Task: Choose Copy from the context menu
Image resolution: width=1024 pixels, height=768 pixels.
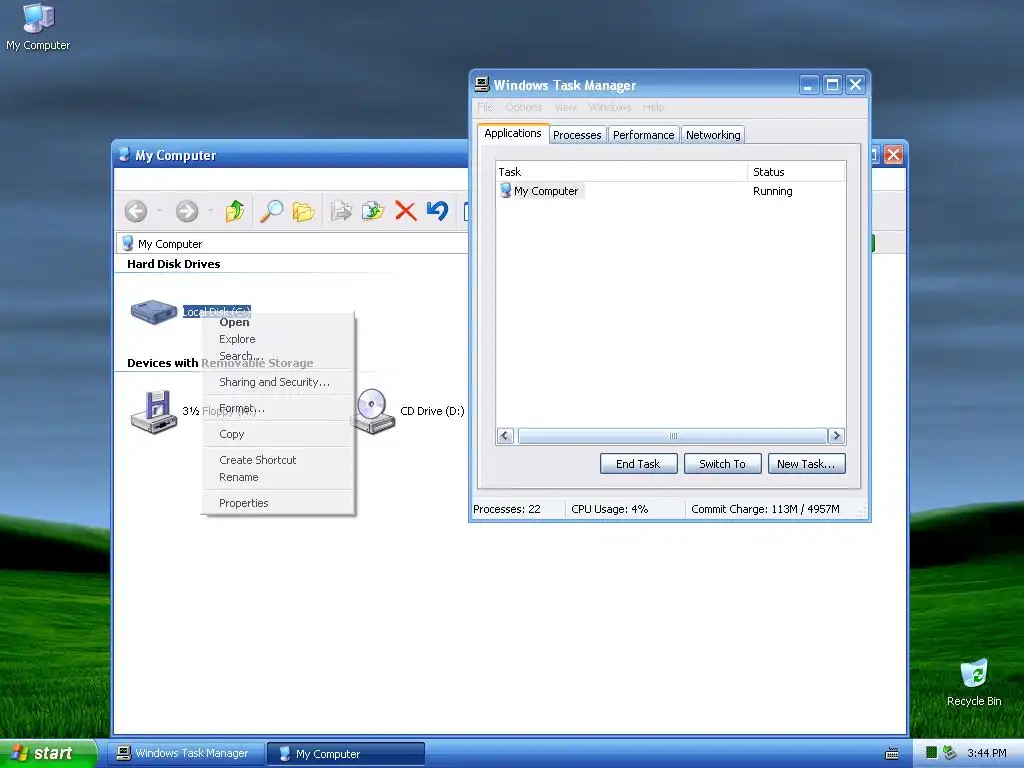Action: click(278, 434)
